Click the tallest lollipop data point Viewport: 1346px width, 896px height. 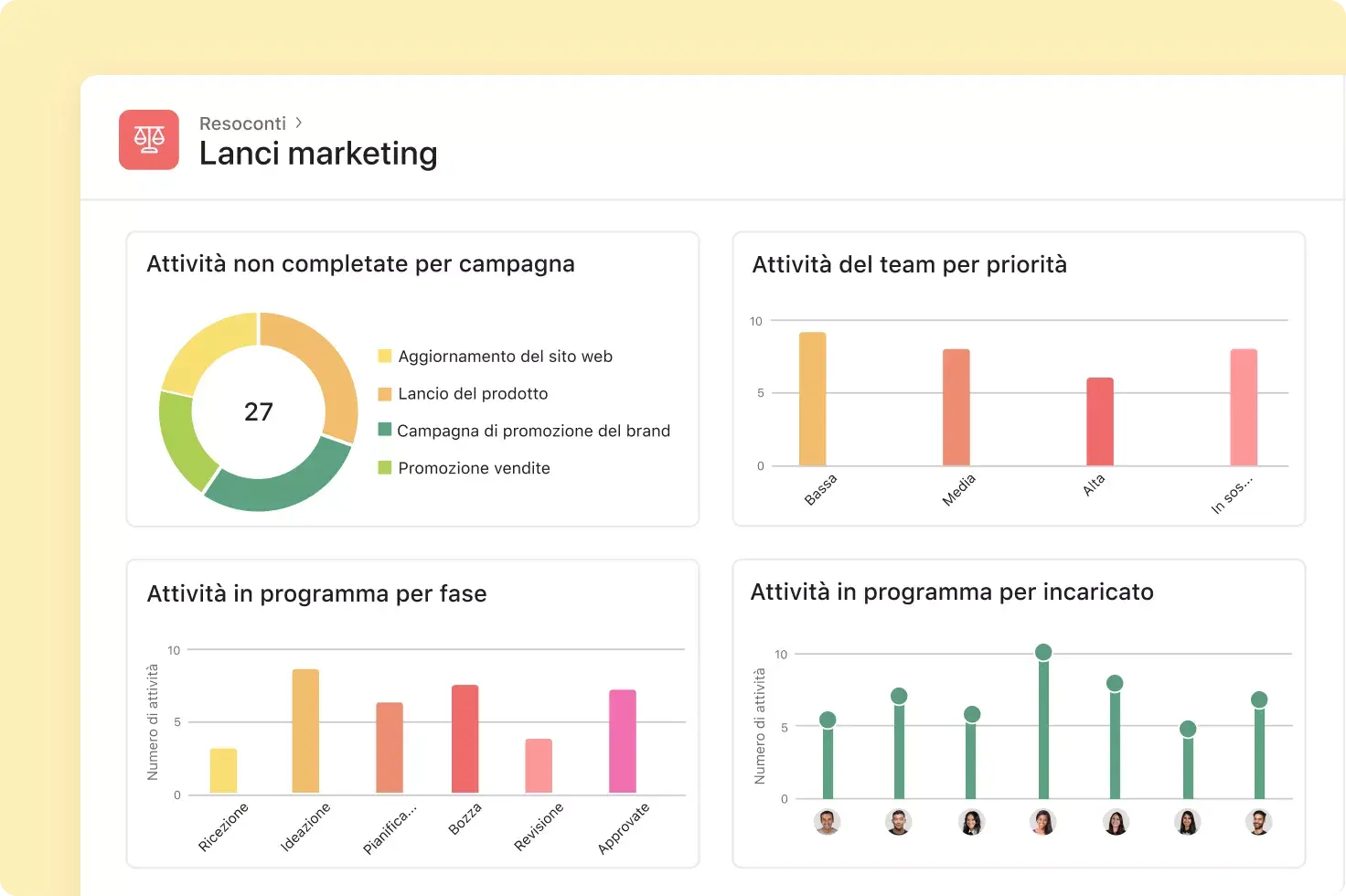pyautogui.click(x=1043, y=652)
